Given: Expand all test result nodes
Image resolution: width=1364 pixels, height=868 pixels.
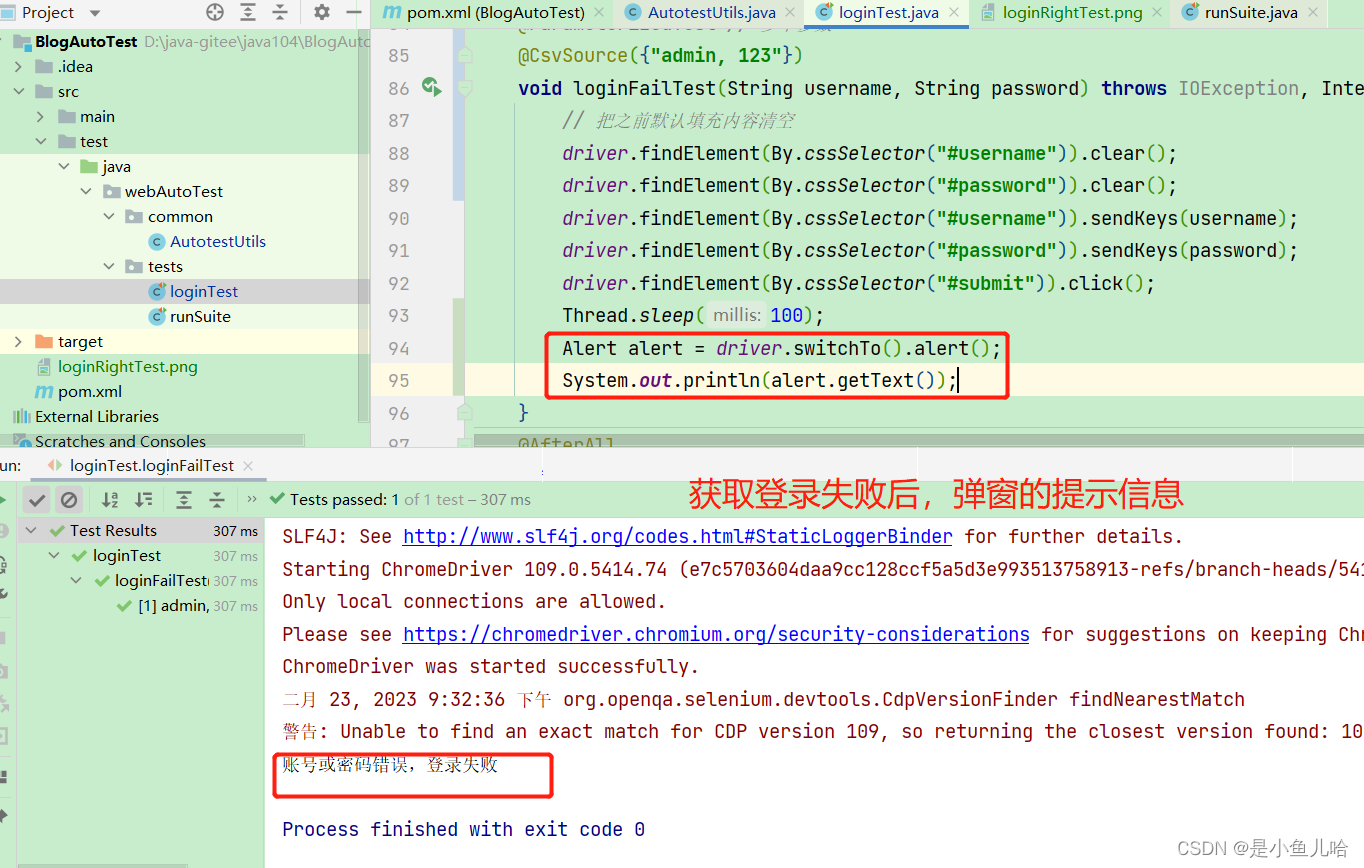Looking at the screenshot, I should [x=184, y=499].
